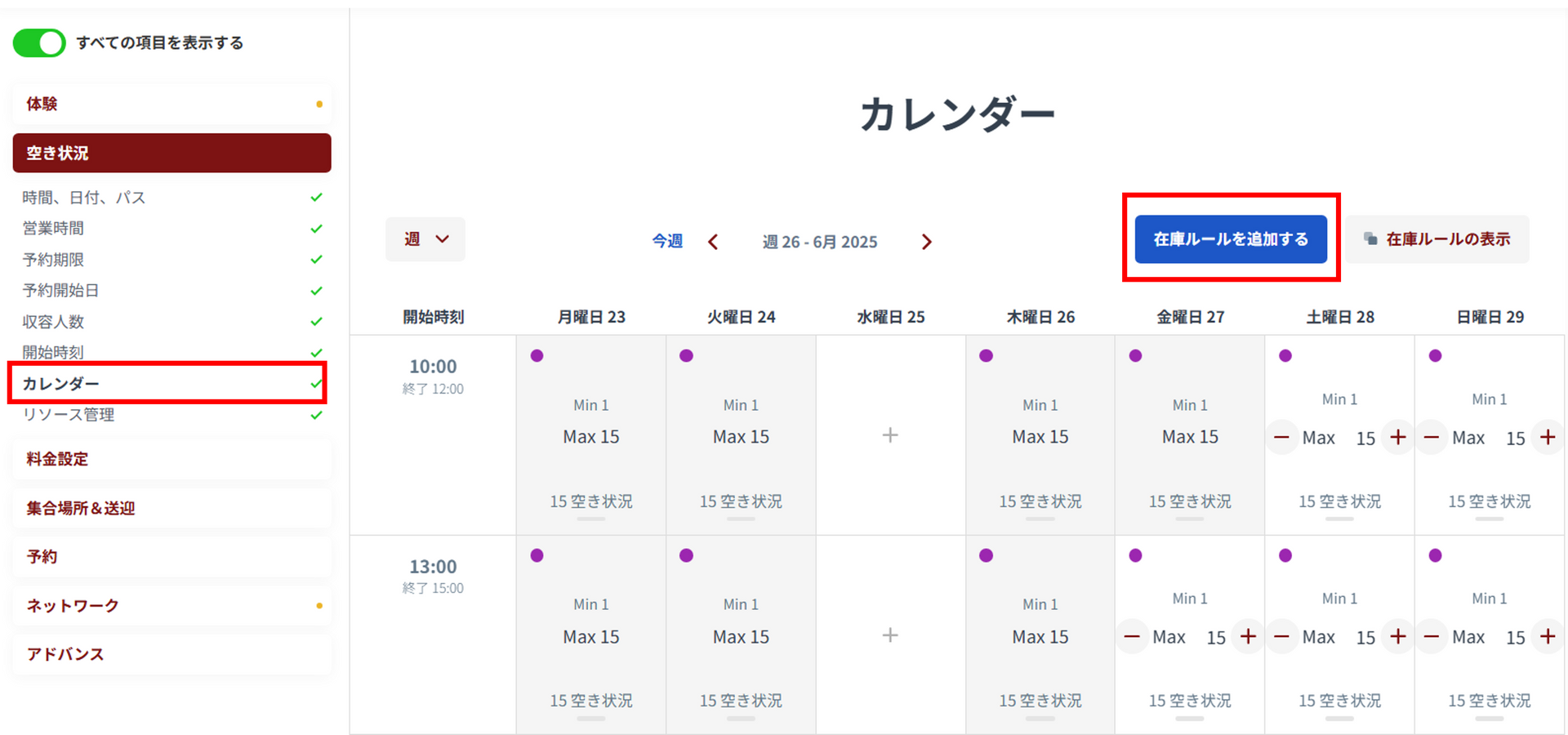The image size is (1568, 735).
Task: Decrease Max for 日曜日 29 at 10:00
Action: coord(1432,438)
